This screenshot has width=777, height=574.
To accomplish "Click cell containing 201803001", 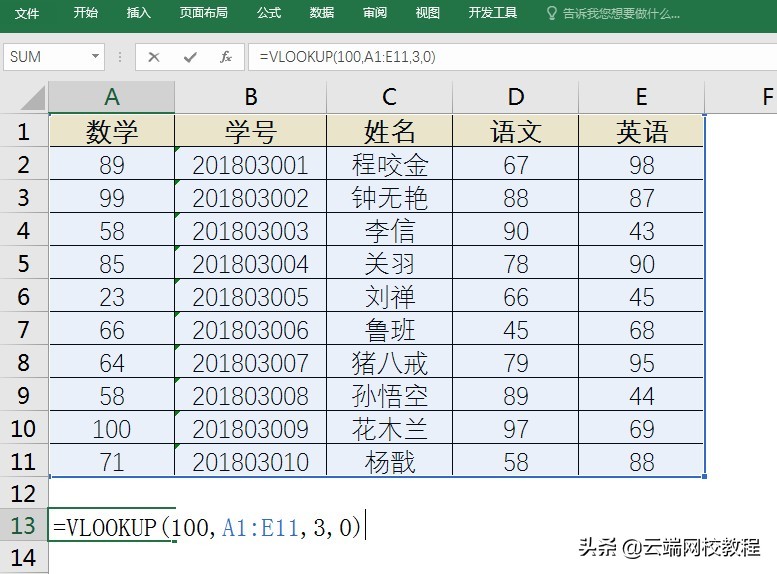I will pyautogui.click(x=251, y=165).
